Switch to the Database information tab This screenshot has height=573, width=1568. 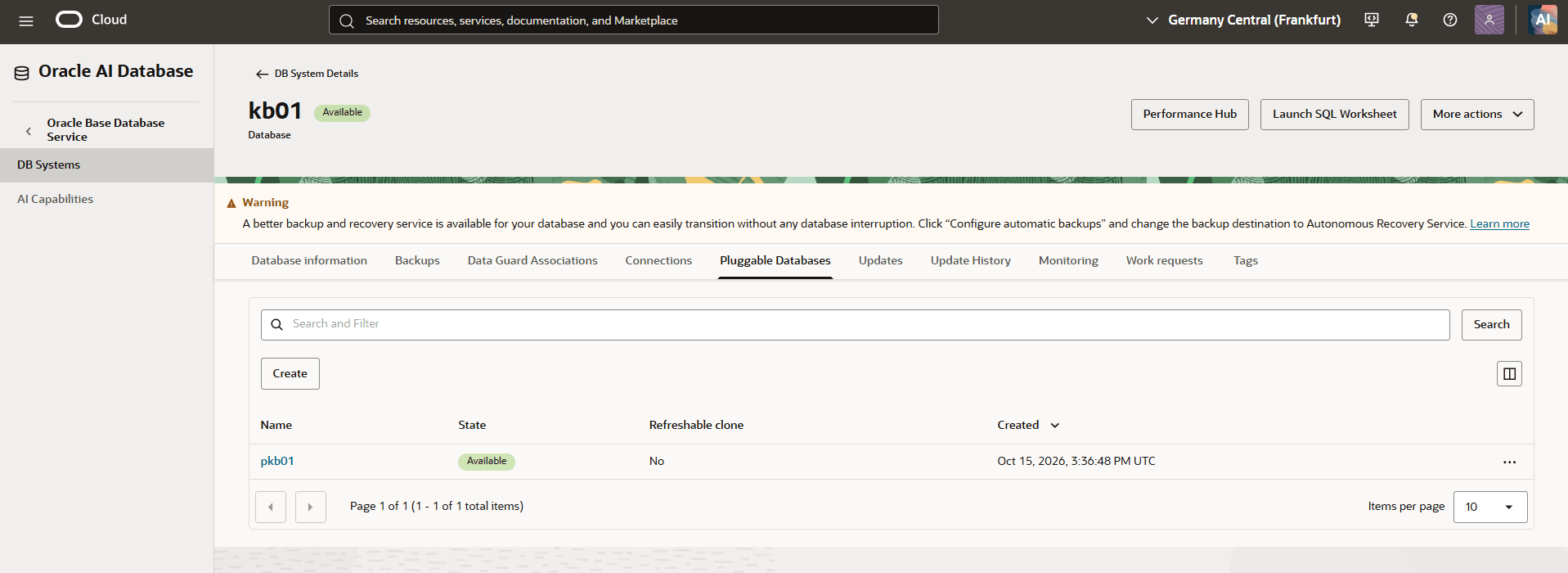coord(309,260)
